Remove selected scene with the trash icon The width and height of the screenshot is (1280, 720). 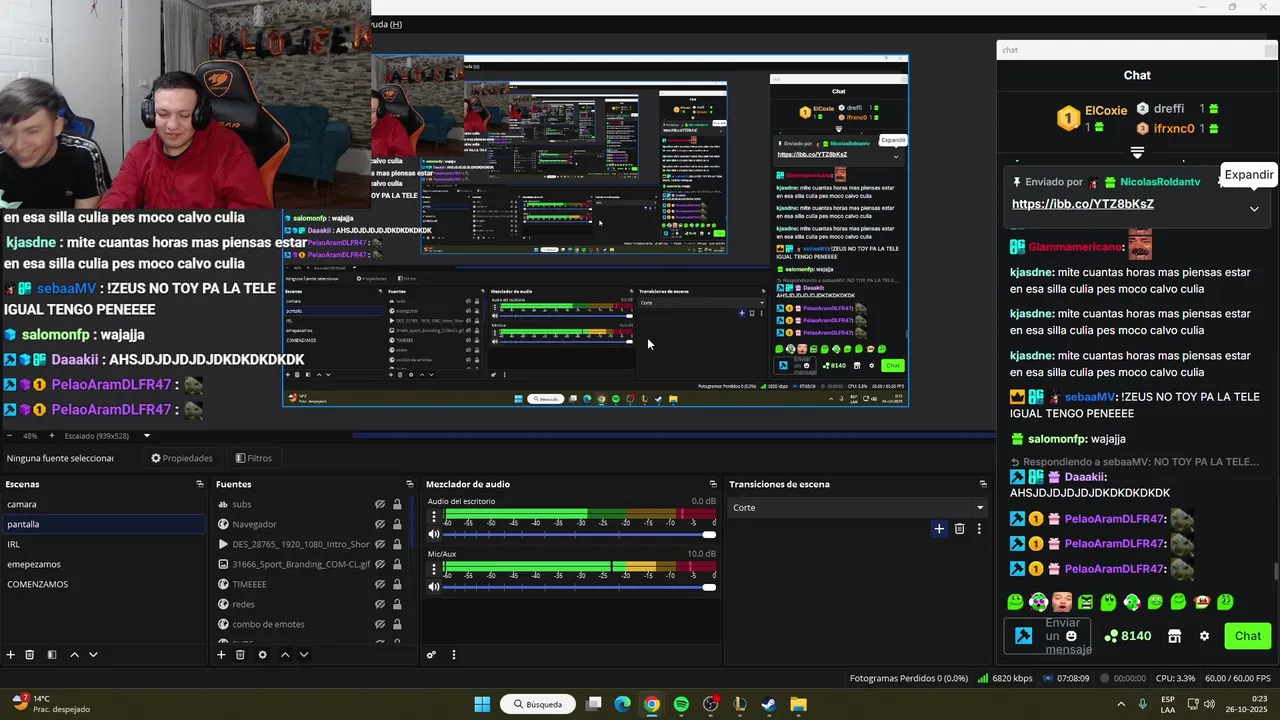coord(30,655)
